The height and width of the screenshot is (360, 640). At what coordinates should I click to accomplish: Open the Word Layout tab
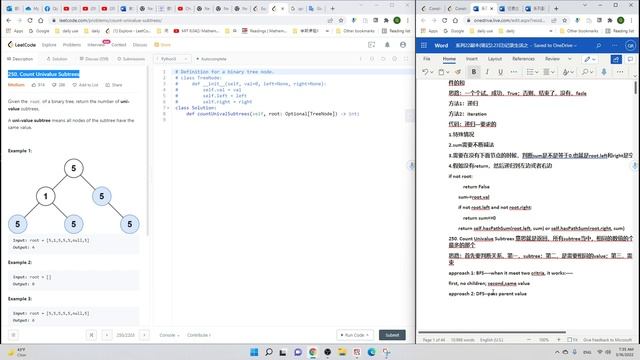click(495, 59)
